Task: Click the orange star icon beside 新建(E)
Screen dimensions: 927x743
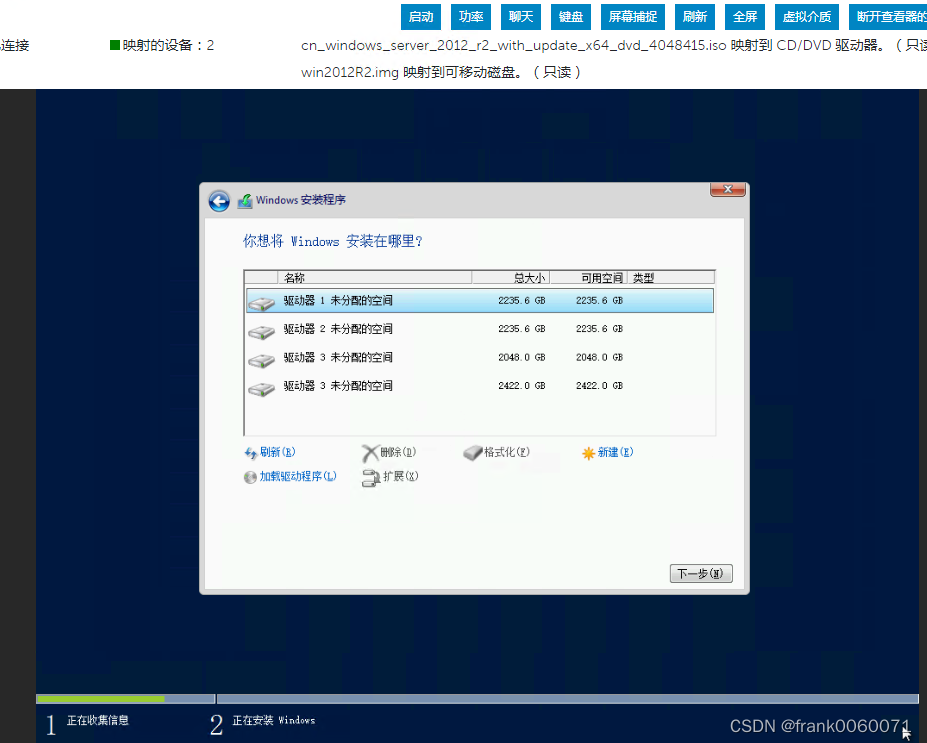Action: click(588, 453)
